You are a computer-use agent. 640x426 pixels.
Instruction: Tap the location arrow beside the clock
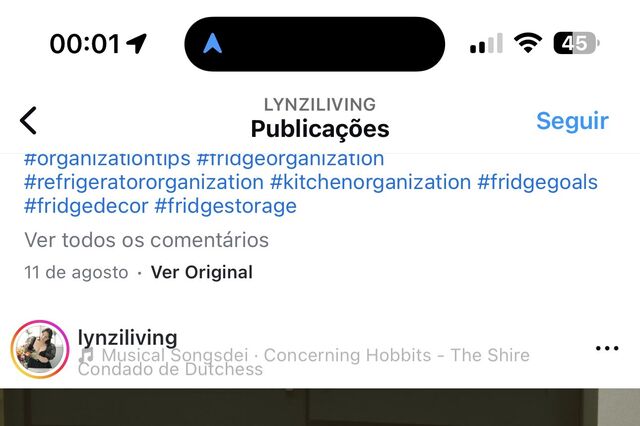click(x=136, y=43)
